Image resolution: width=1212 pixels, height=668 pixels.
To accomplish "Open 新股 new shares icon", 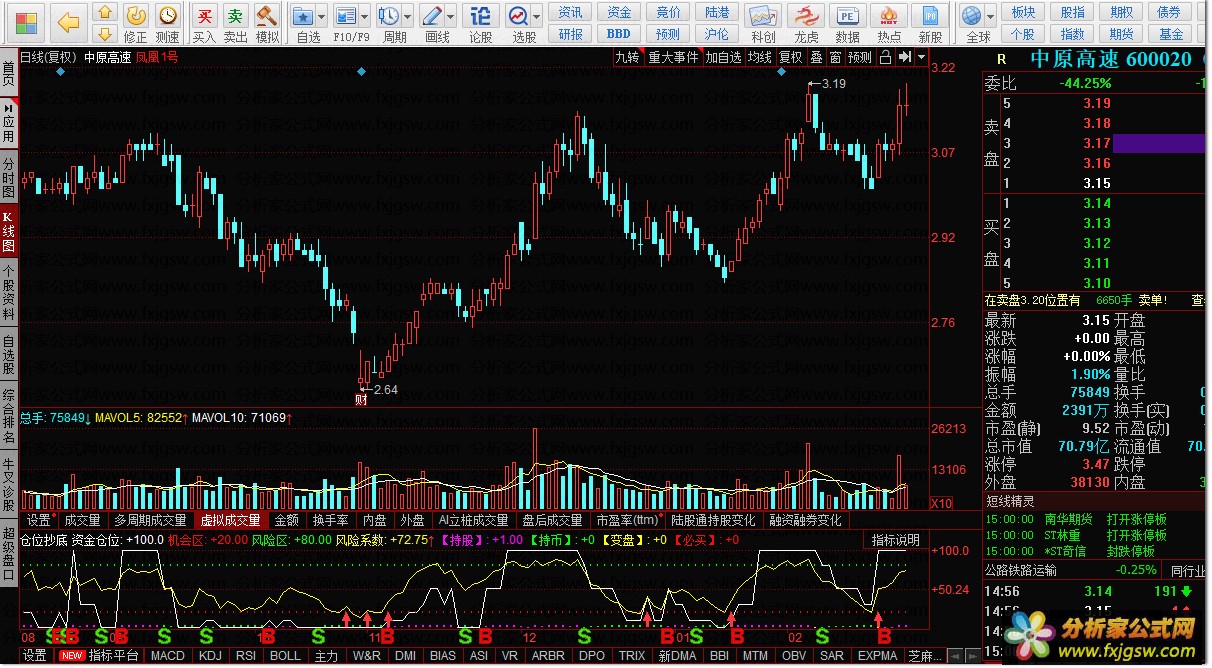I will point(931,23).
